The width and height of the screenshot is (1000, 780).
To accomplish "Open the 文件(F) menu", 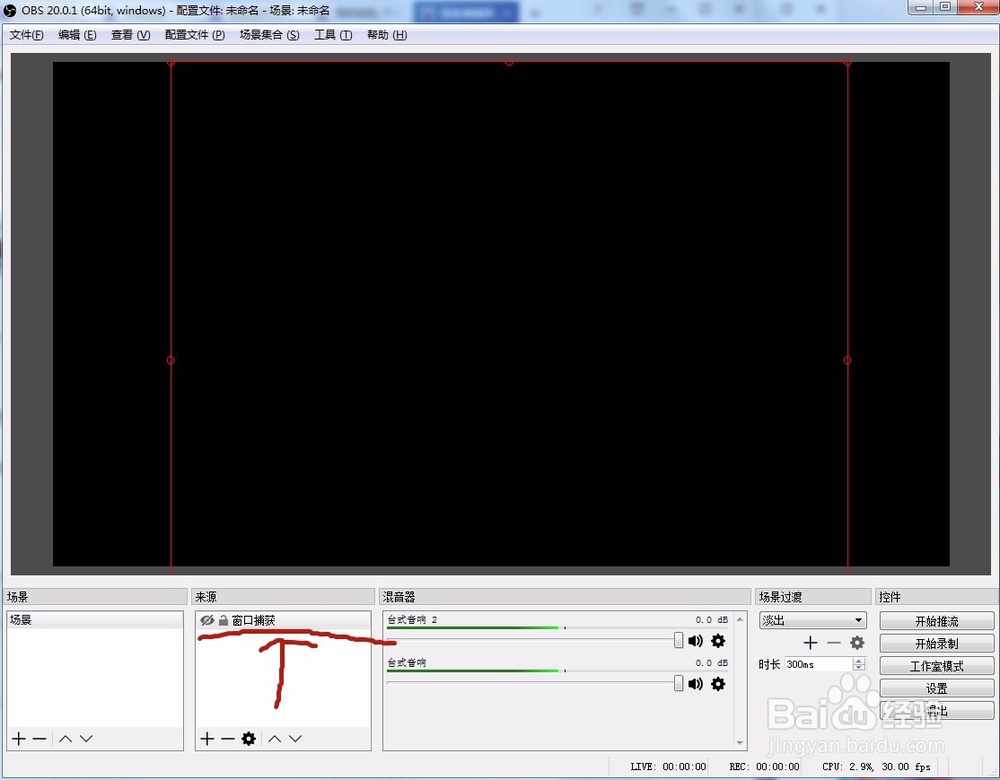I will pos(26,34).
